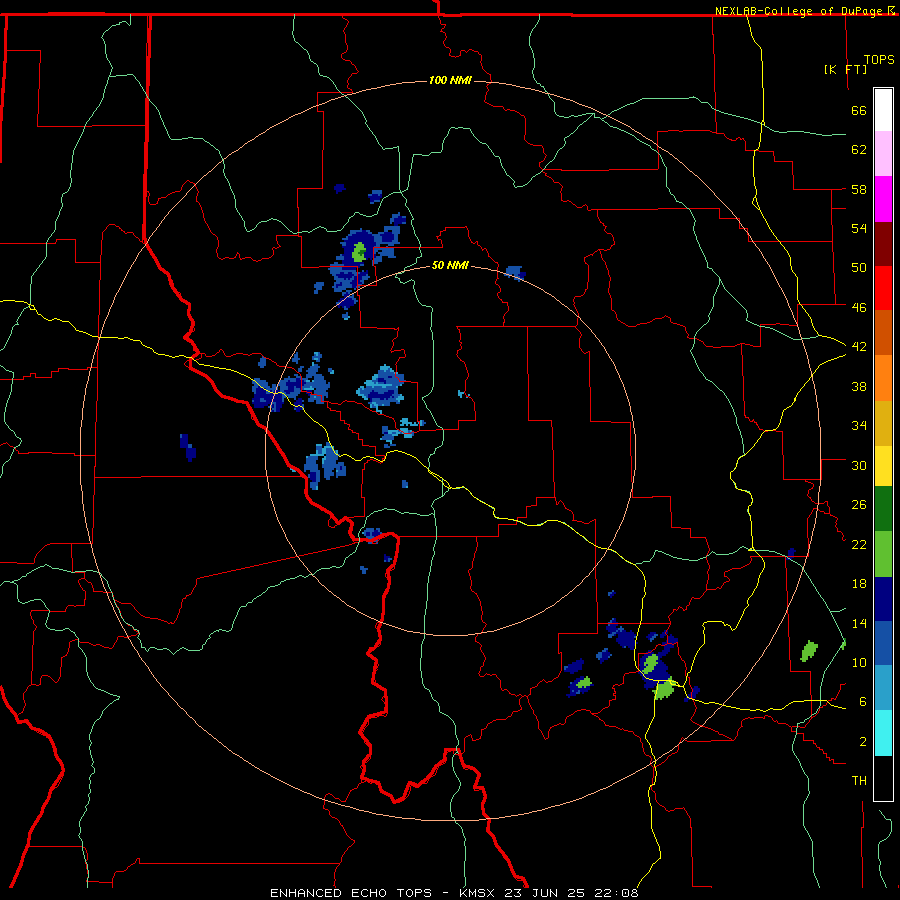The height and width of the screenshot is (900, 900).
Task: Select the 50 NMI range ring label
Action: 450,266
